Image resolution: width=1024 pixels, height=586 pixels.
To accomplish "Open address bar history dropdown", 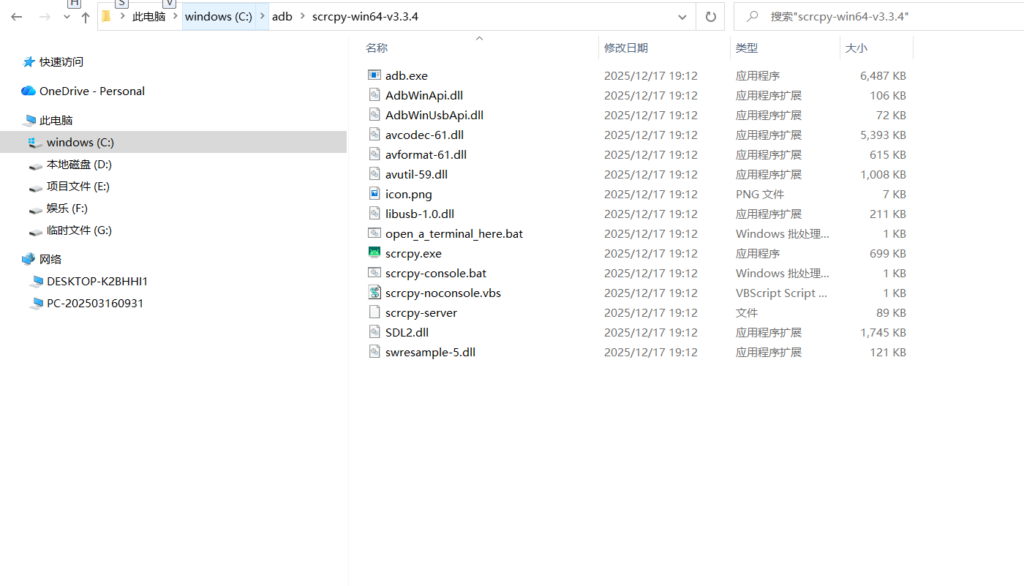I will click(682, 17).
